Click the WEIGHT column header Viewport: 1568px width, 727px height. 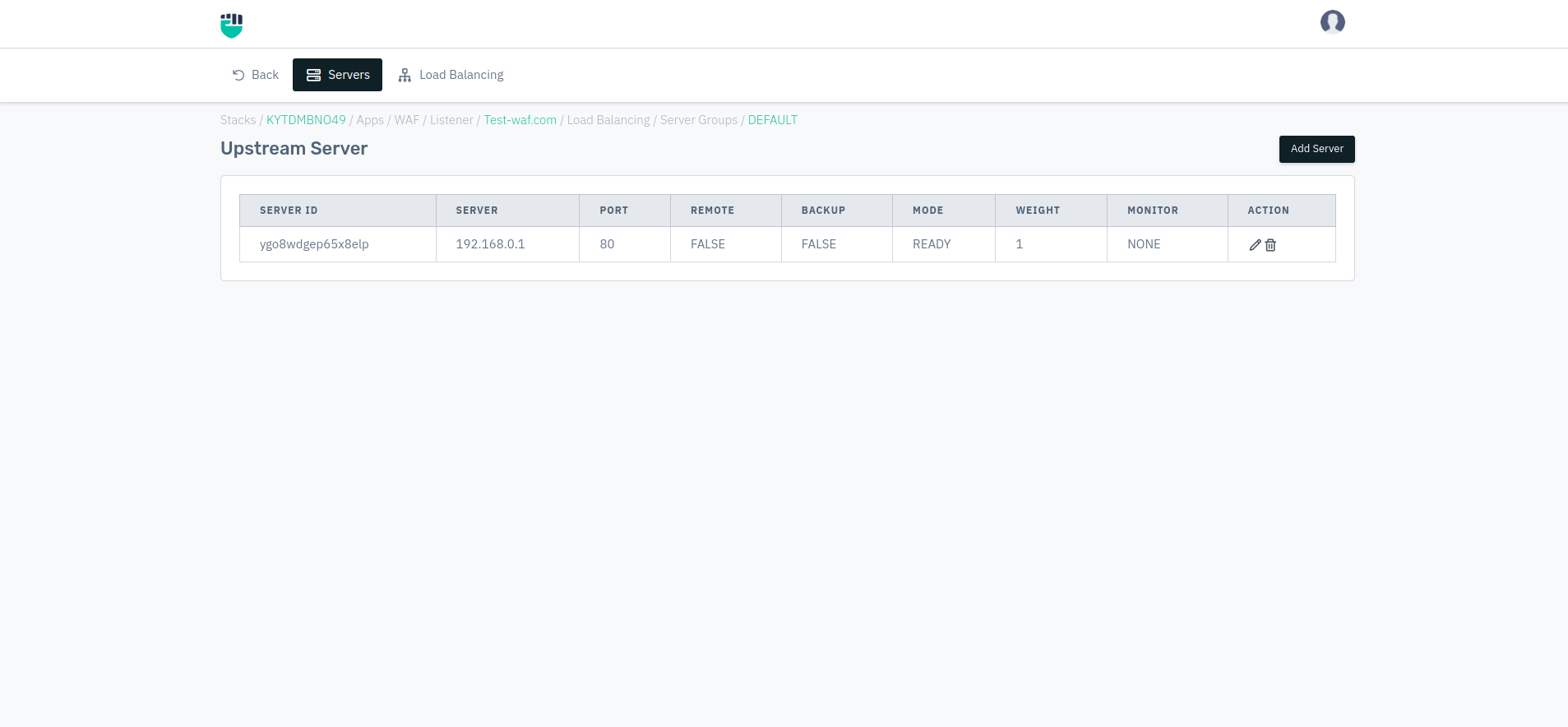(1051, 211)
